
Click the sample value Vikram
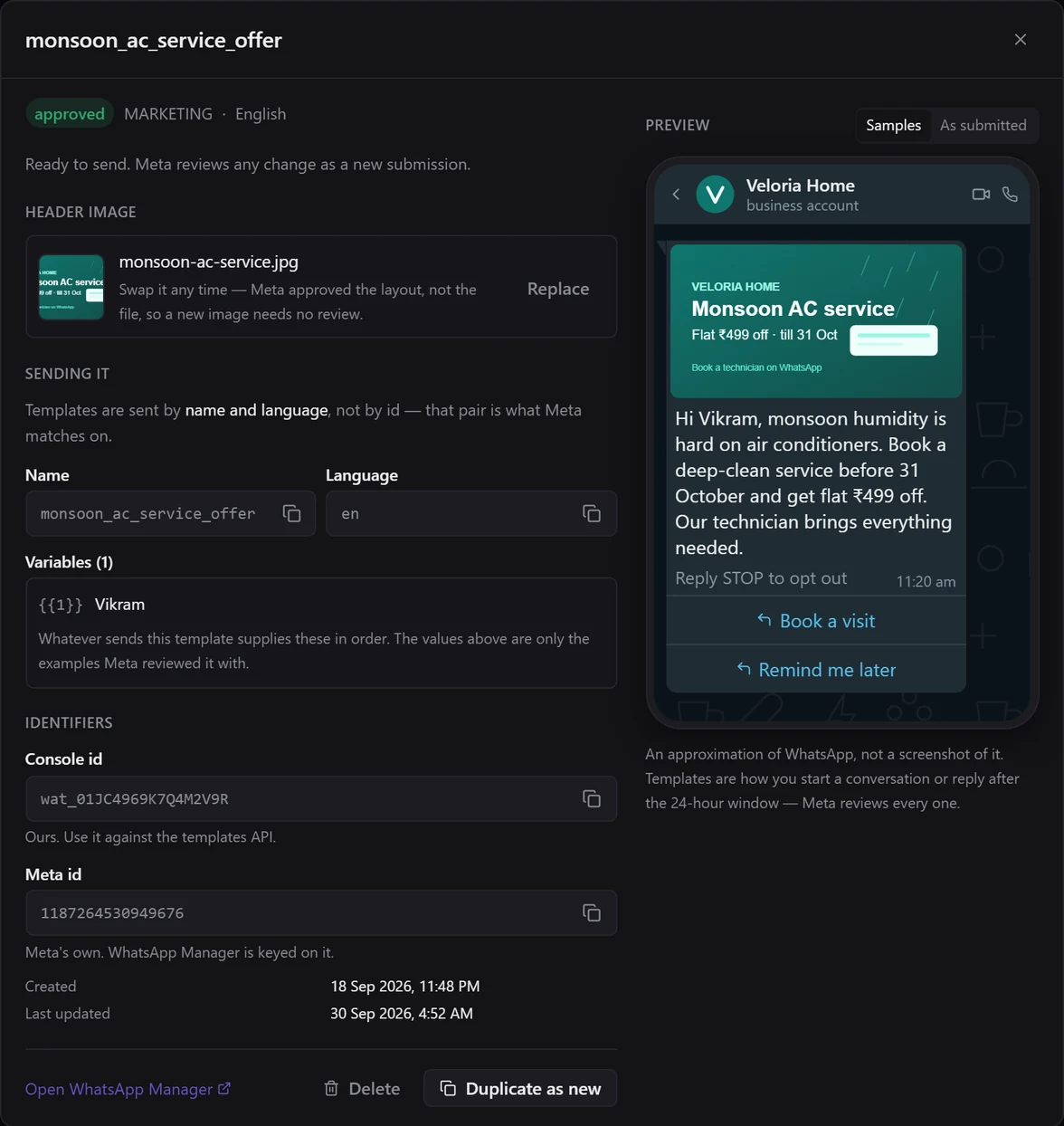coord(119,605)
